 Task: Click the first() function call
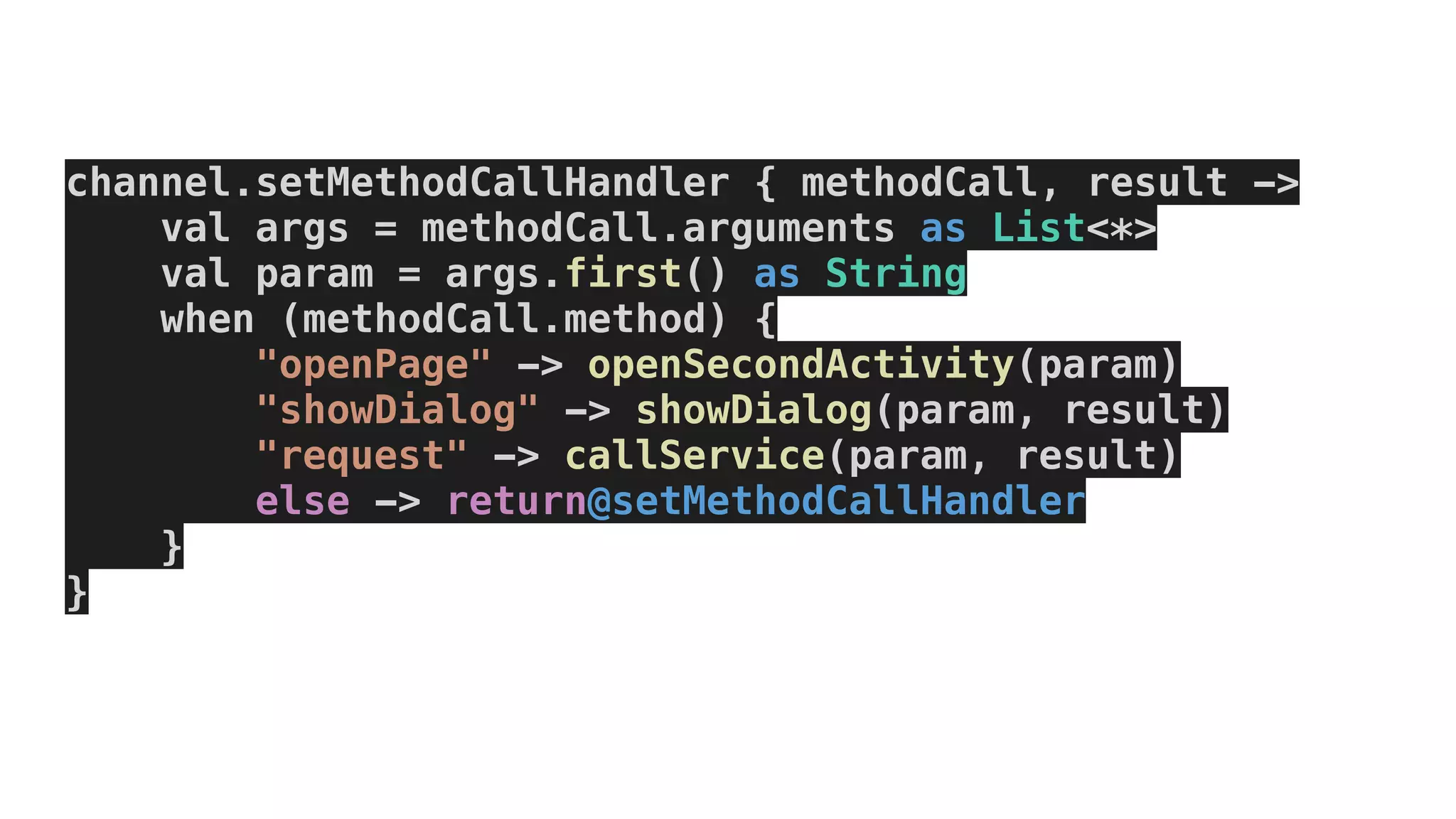tap(646, 274)
